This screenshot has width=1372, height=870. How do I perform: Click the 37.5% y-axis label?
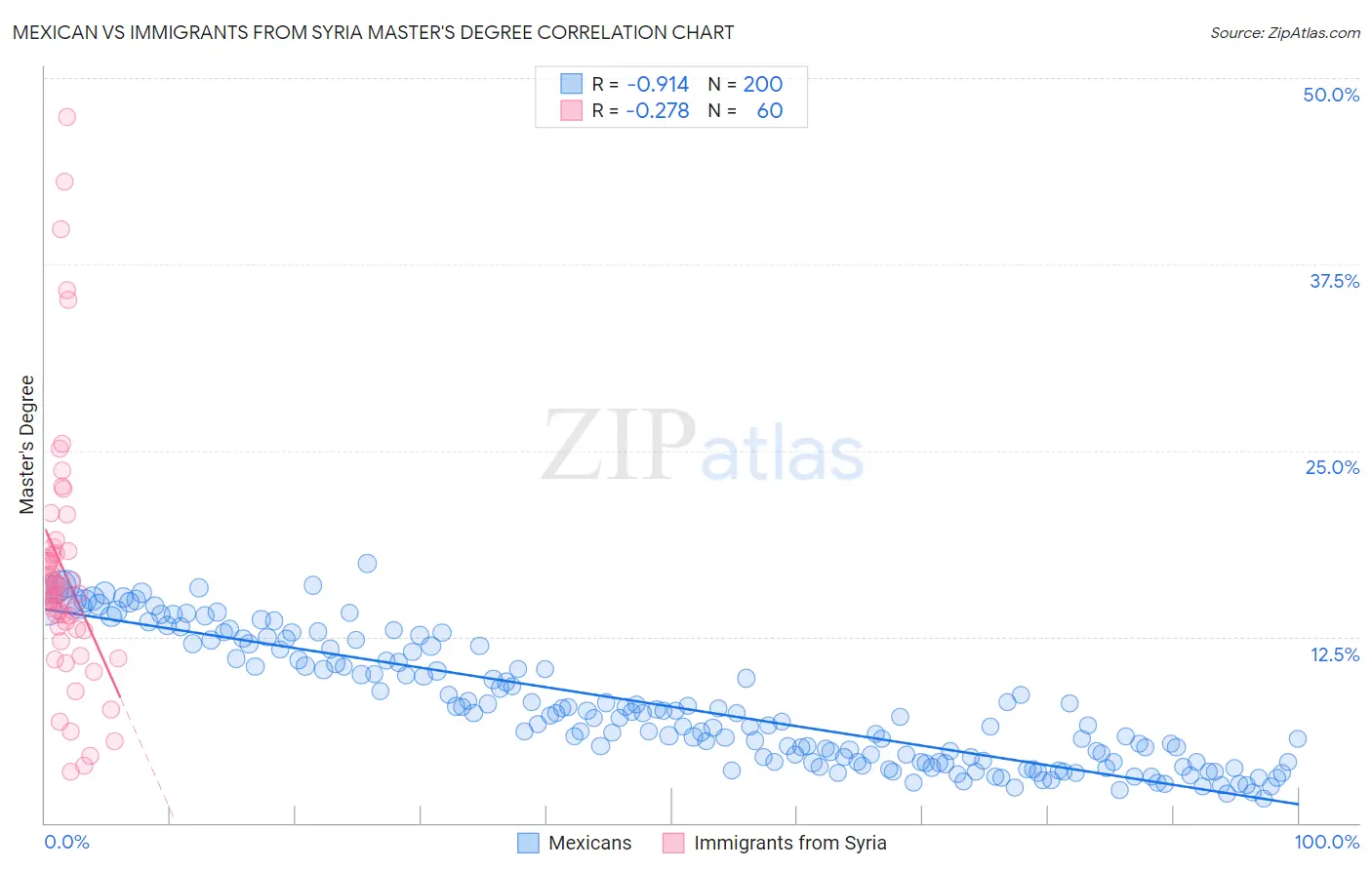(1334, 281)
